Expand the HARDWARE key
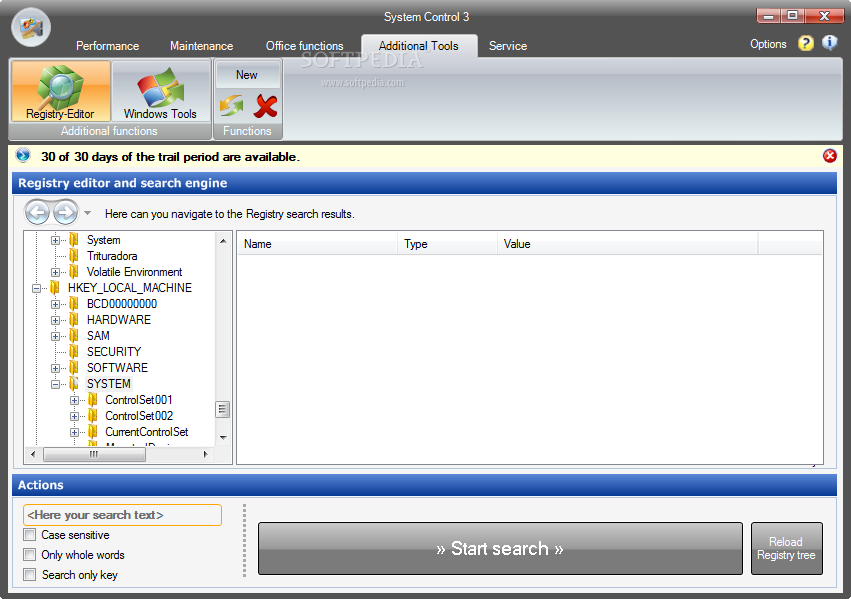Image resolution: width=851 pixels, height=599 pixels. [55, 320]
